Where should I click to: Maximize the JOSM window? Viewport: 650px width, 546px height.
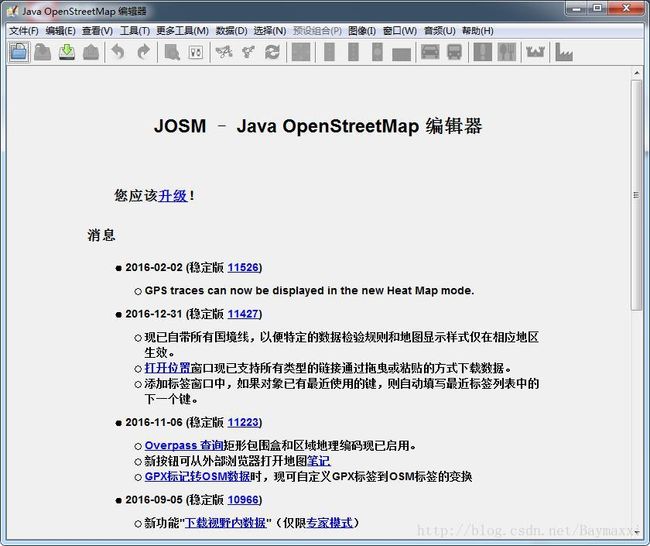tap(597, 8)
